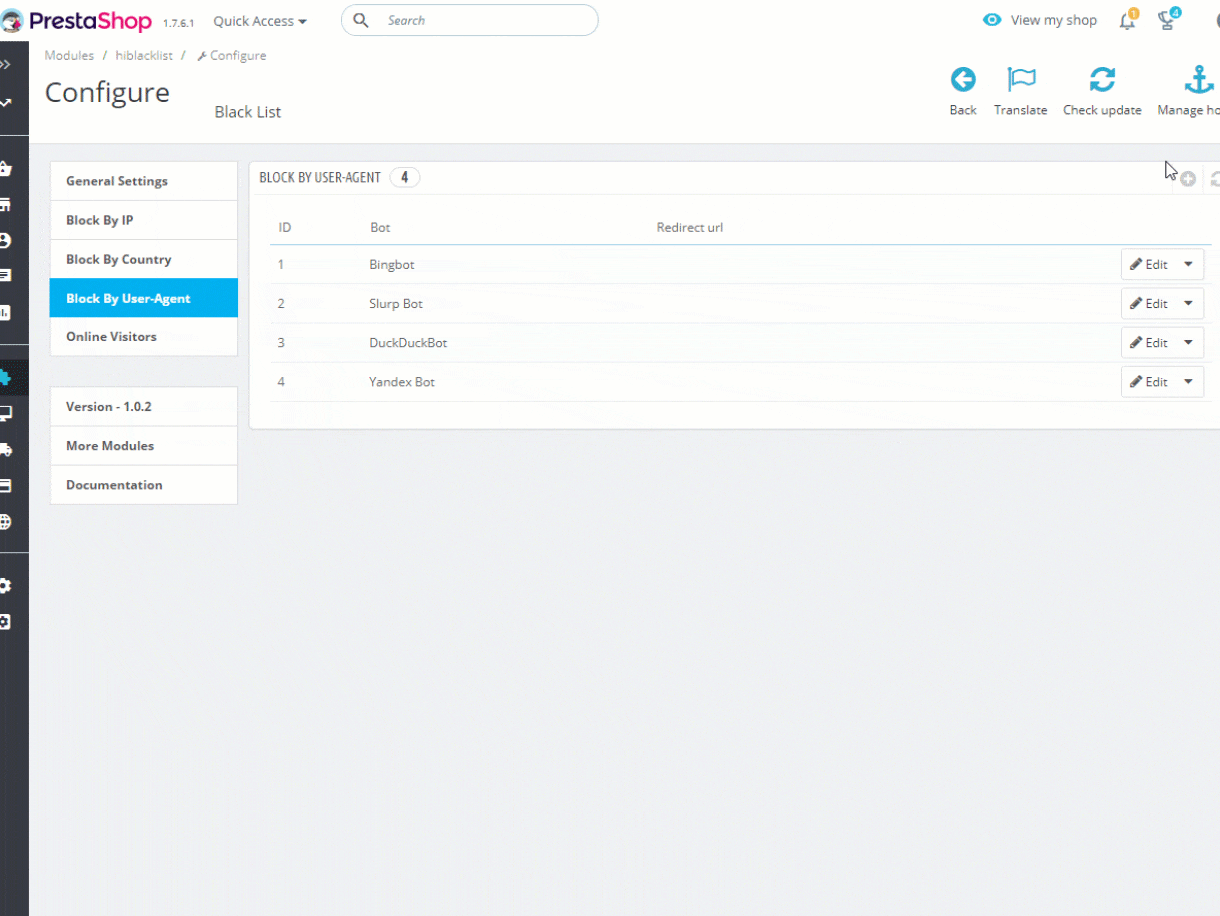Open Customers face icon in sidebar
This screenshot has height=916, width=1220.
coord(5,240)
